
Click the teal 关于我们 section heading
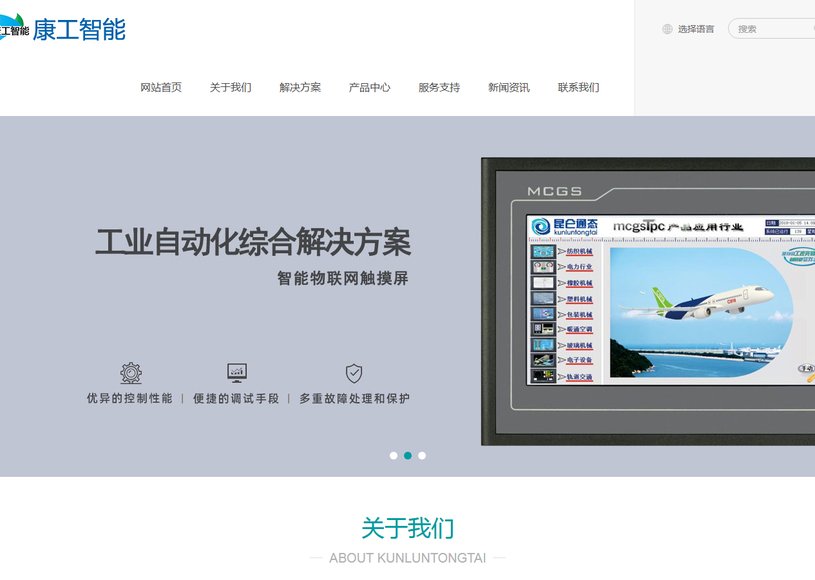pos(408,528)
